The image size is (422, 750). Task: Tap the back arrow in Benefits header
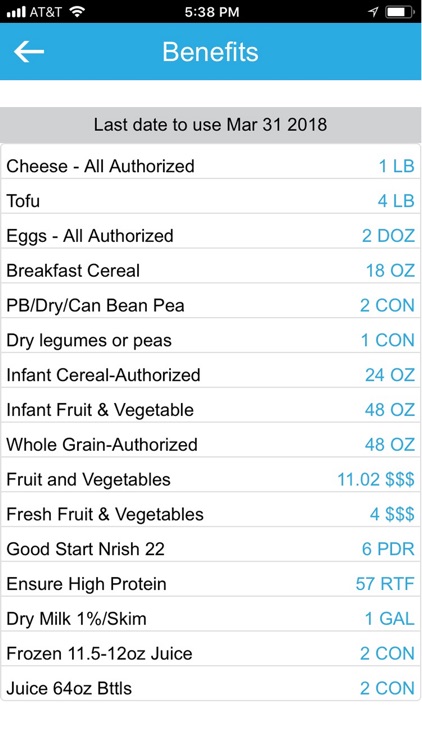(29, 52)
